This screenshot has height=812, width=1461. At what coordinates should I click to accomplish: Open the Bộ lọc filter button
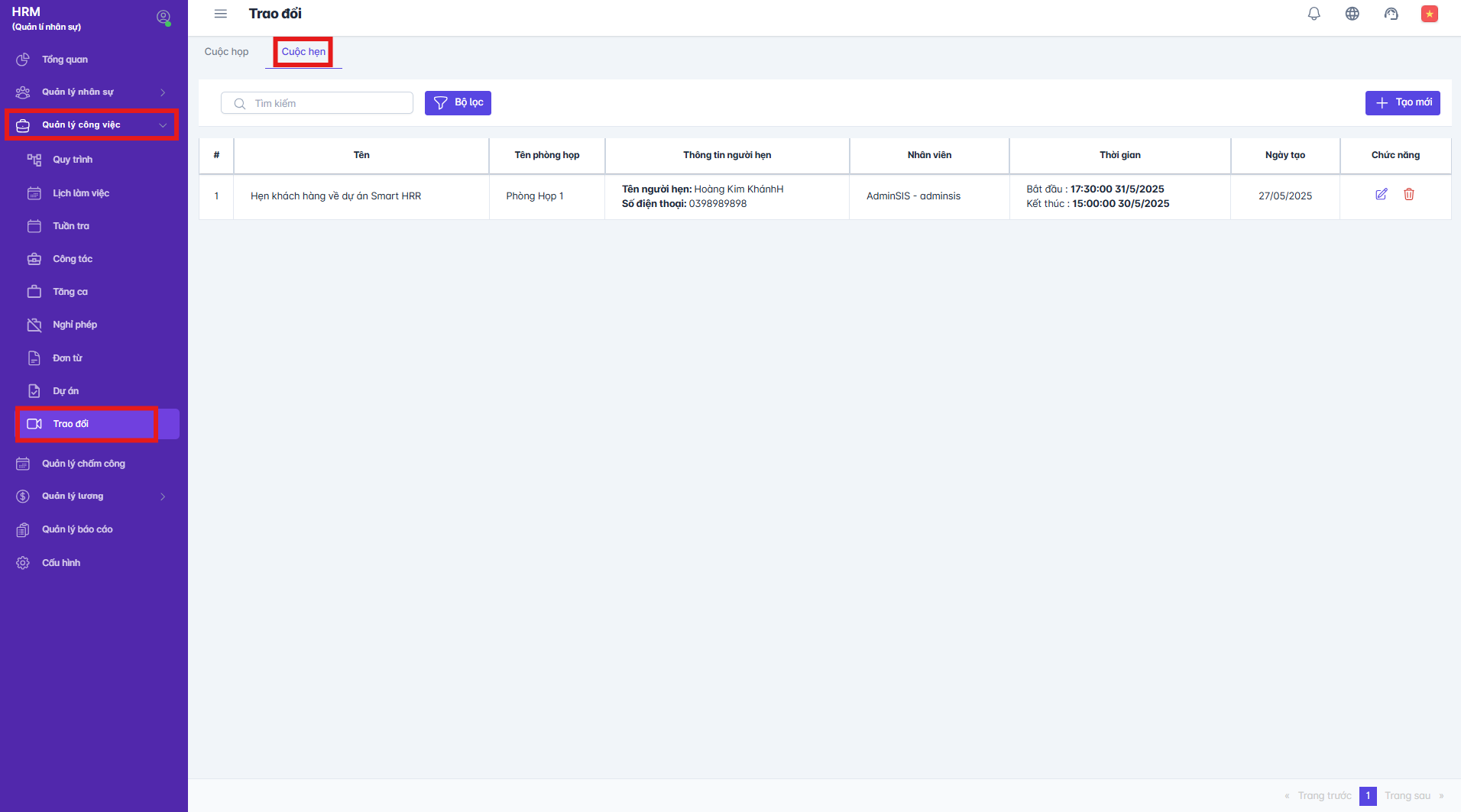[x=458, y=103]
